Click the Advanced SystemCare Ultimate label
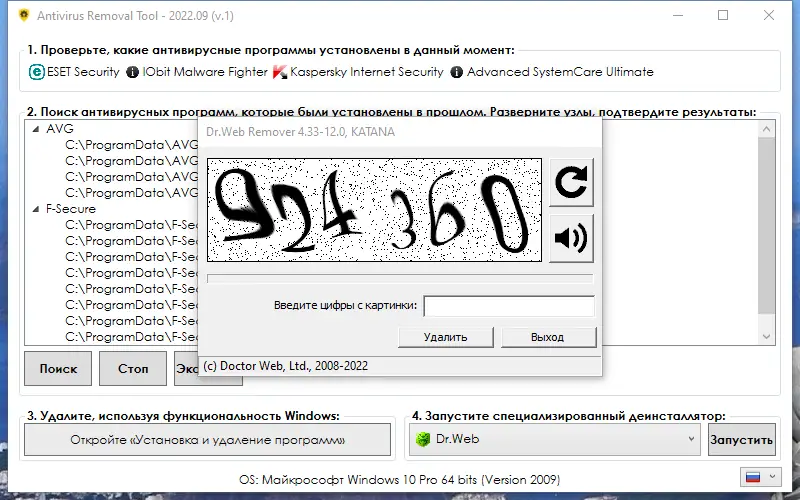Image resolution: width=800 pixels, height=500 pixels. 560,72
